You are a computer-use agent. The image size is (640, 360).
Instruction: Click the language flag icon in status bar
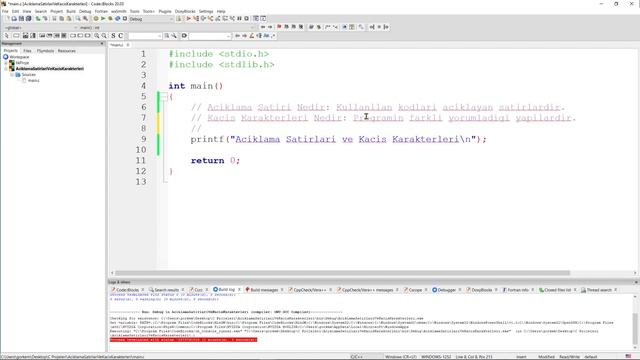click(628, 357)
